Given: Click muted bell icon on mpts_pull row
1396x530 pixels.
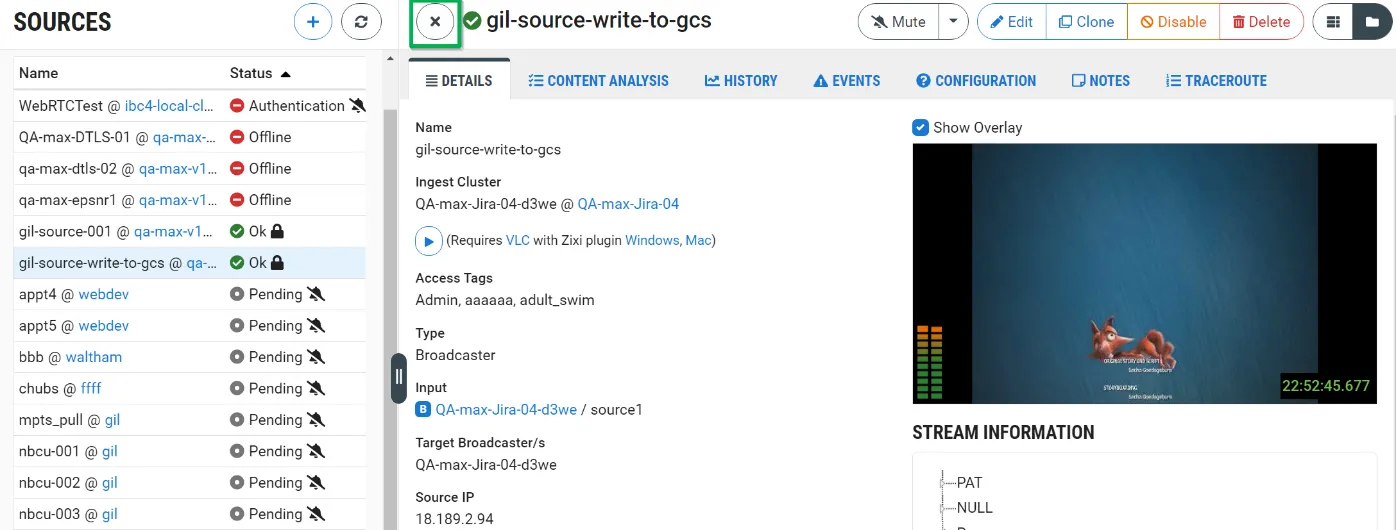Looking at the screenshot, I should pyautogui.click(x=316, y=420).
